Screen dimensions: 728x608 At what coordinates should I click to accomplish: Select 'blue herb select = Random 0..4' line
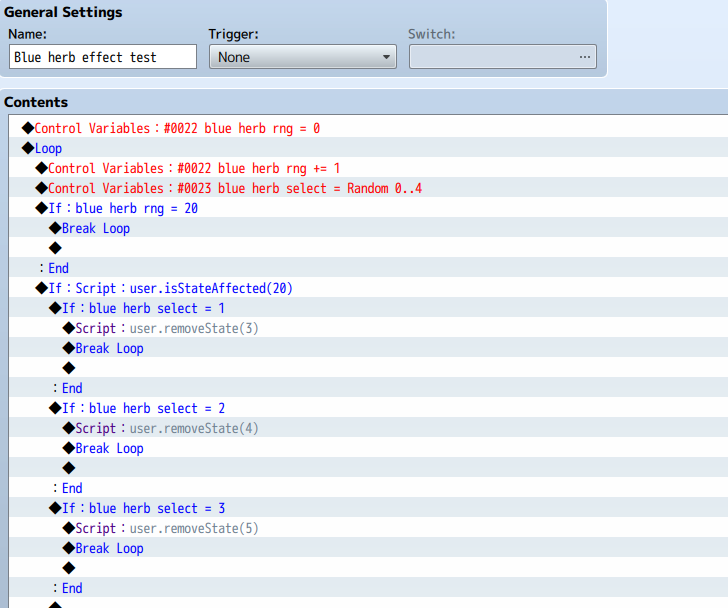[369, 188]
